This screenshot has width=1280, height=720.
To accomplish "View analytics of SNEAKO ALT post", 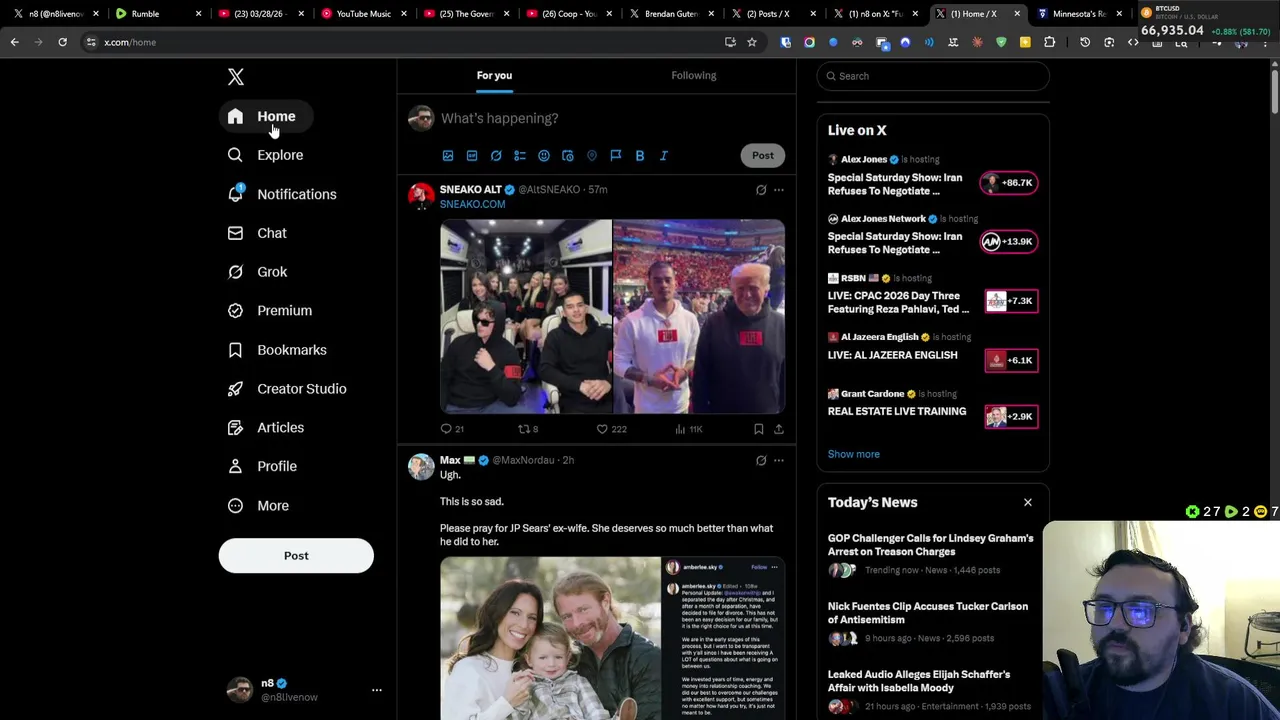I will click(x=689, y=429).
